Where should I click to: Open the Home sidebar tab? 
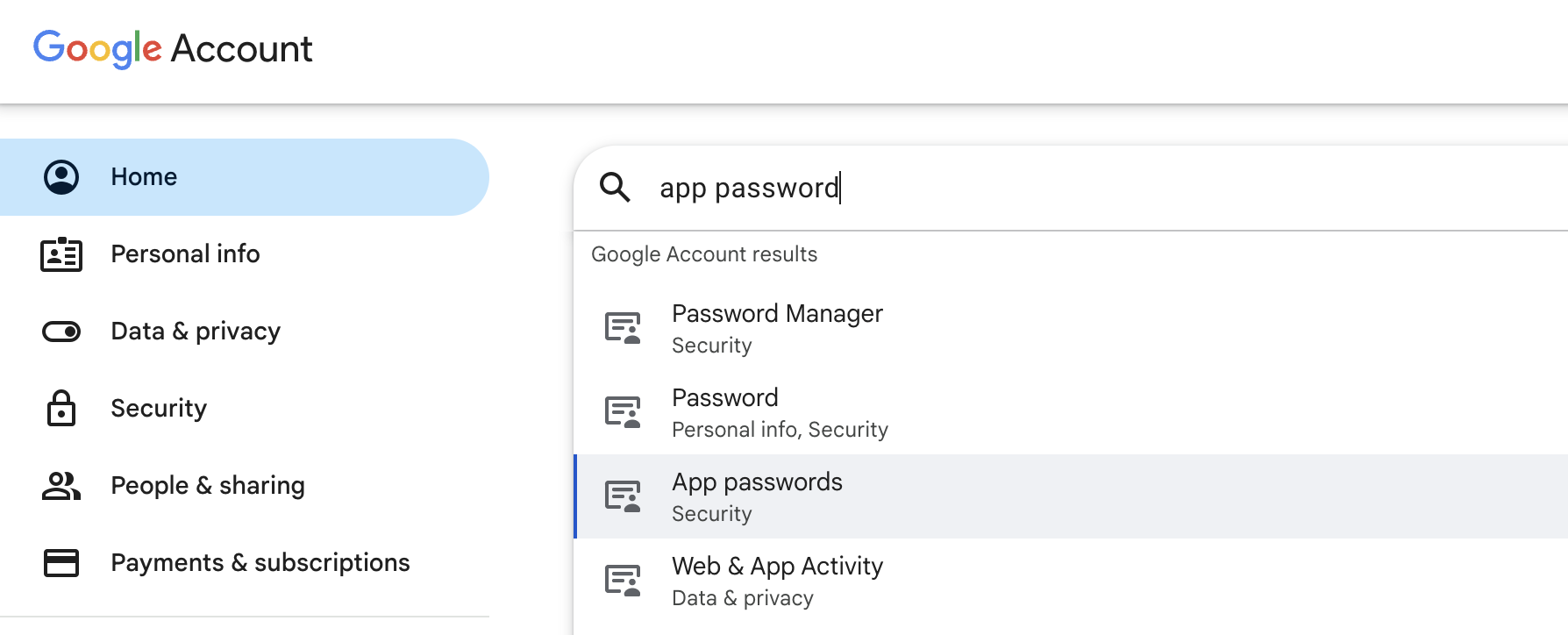click(144, 177)
